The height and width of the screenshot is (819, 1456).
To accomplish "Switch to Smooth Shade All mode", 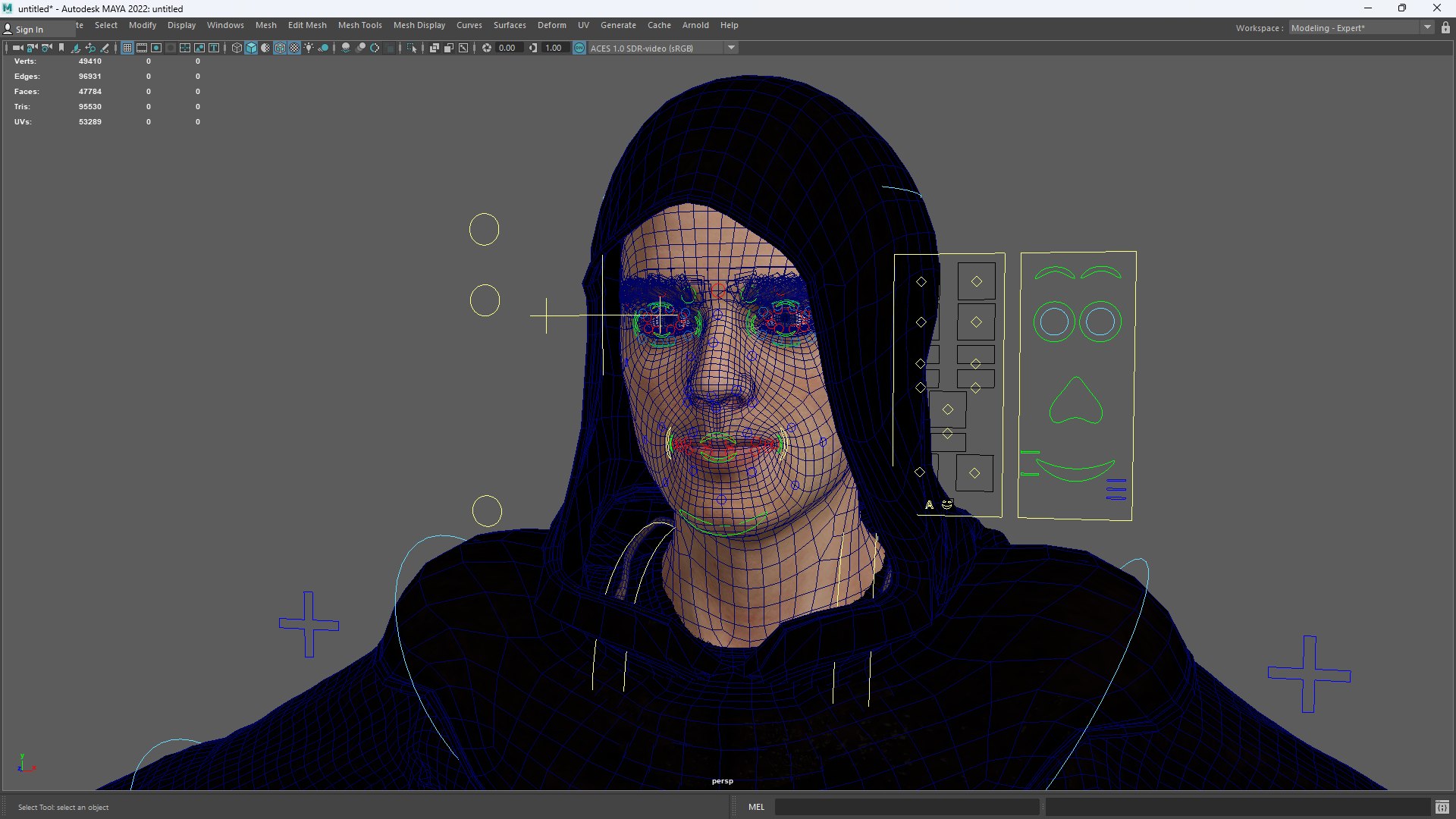I will pos(251,48).
